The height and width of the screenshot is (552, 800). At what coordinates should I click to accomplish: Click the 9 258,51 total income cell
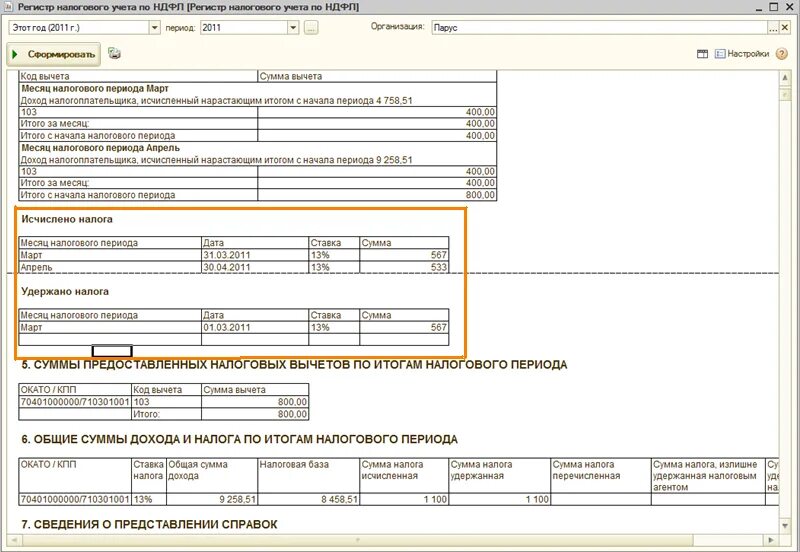click(x=212, y=499)
